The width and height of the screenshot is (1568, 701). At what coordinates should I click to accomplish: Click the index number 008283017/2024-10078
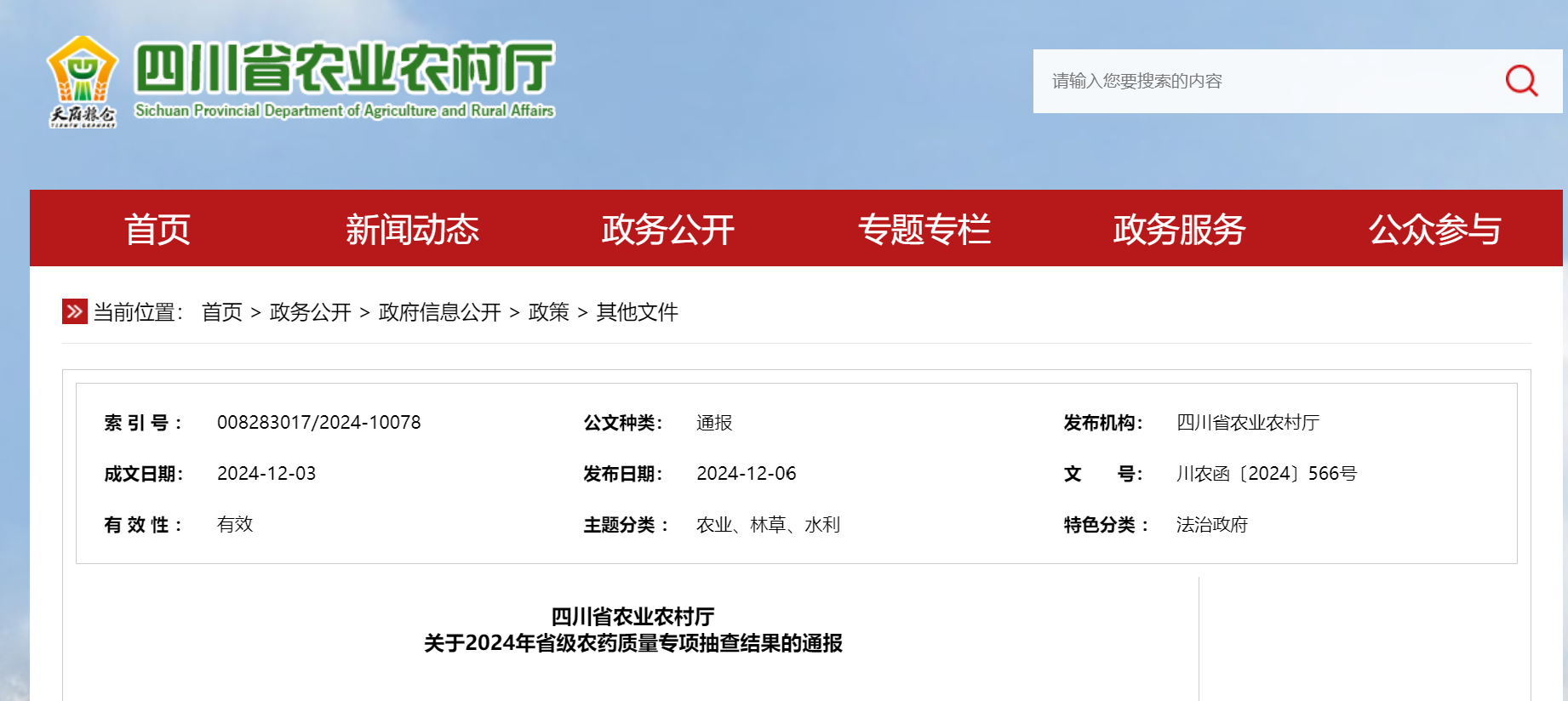(319, 423)
